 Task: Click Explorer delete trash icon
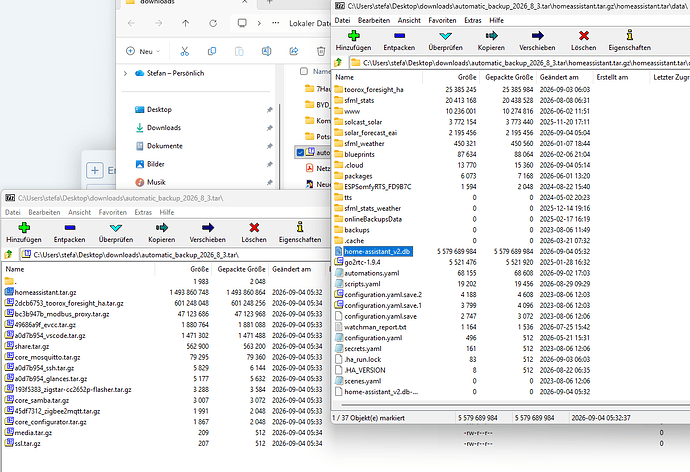pos(321,51)
